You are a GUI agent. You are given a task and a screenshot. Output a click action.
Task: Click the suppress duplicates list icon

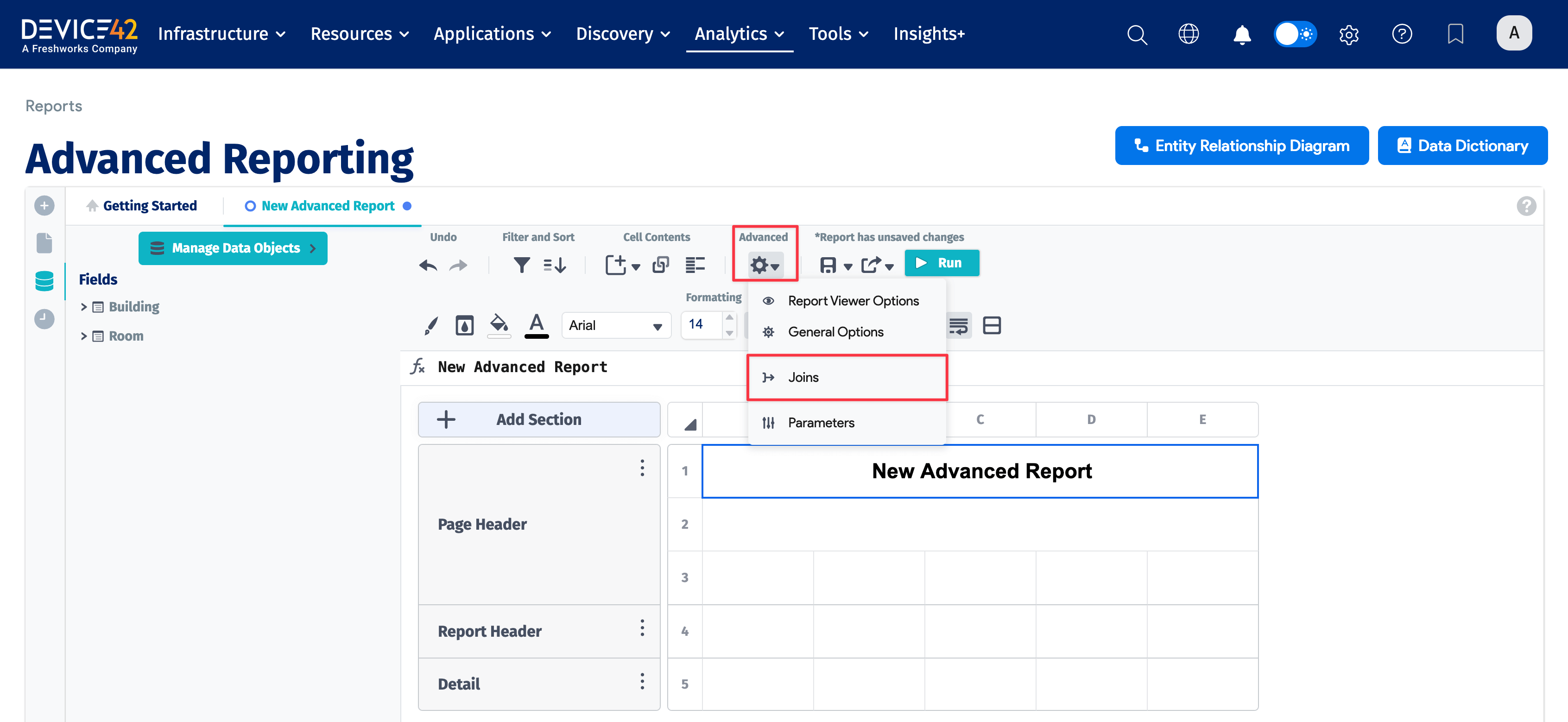(x=695, y=265)
